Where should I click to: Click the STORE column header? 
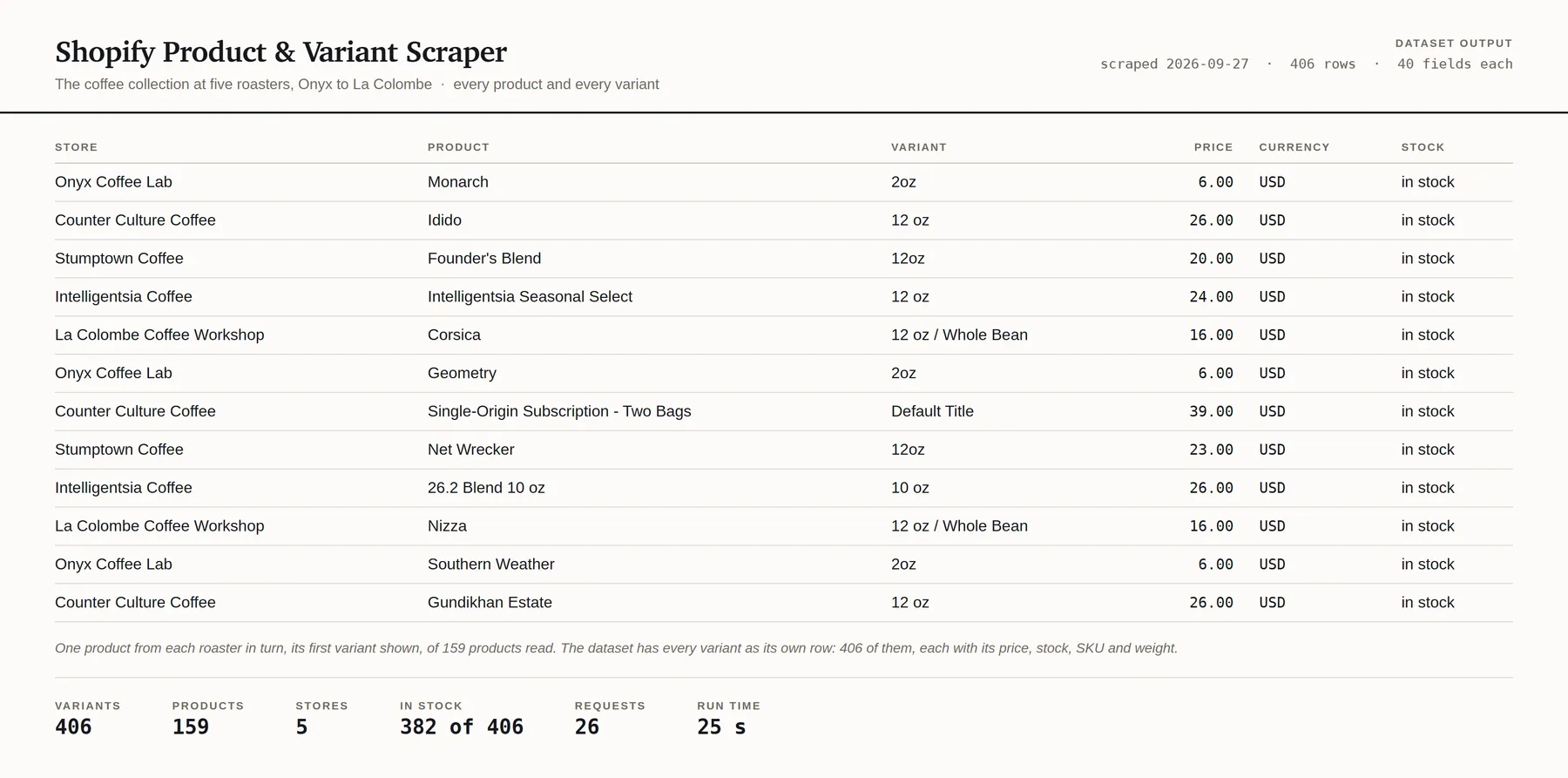77,147
